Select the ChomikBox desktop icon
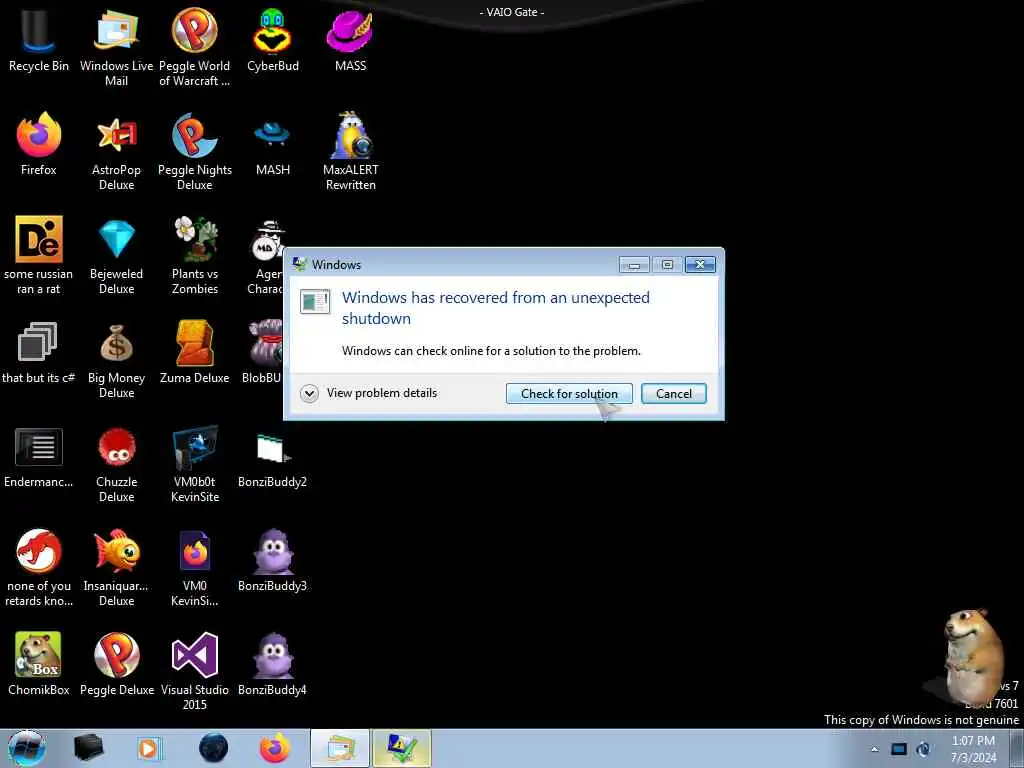The height and width of the screenshot is (768, 1024). pyautogui.click(x=39, y=665)
